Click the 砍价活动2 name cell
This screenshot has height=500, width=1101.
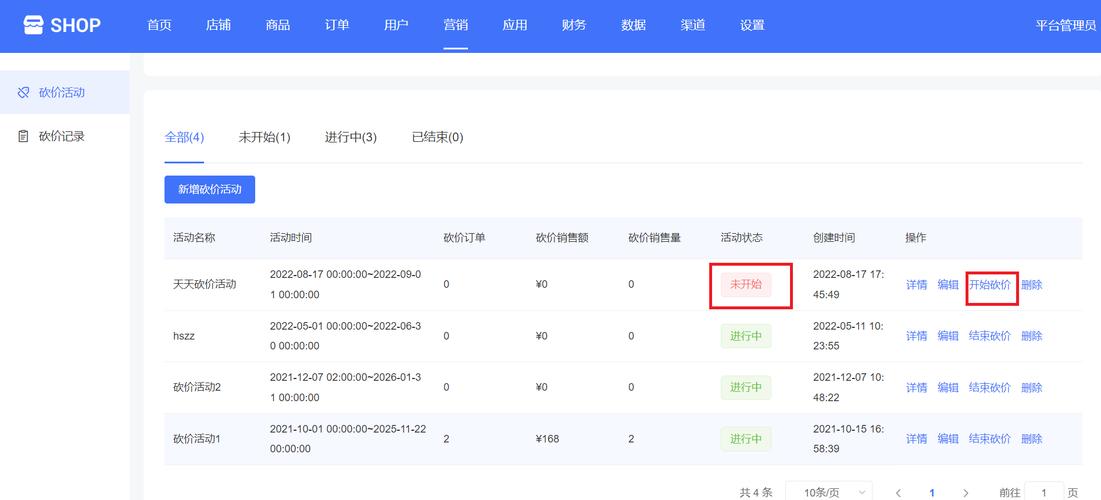click(197, 388)
